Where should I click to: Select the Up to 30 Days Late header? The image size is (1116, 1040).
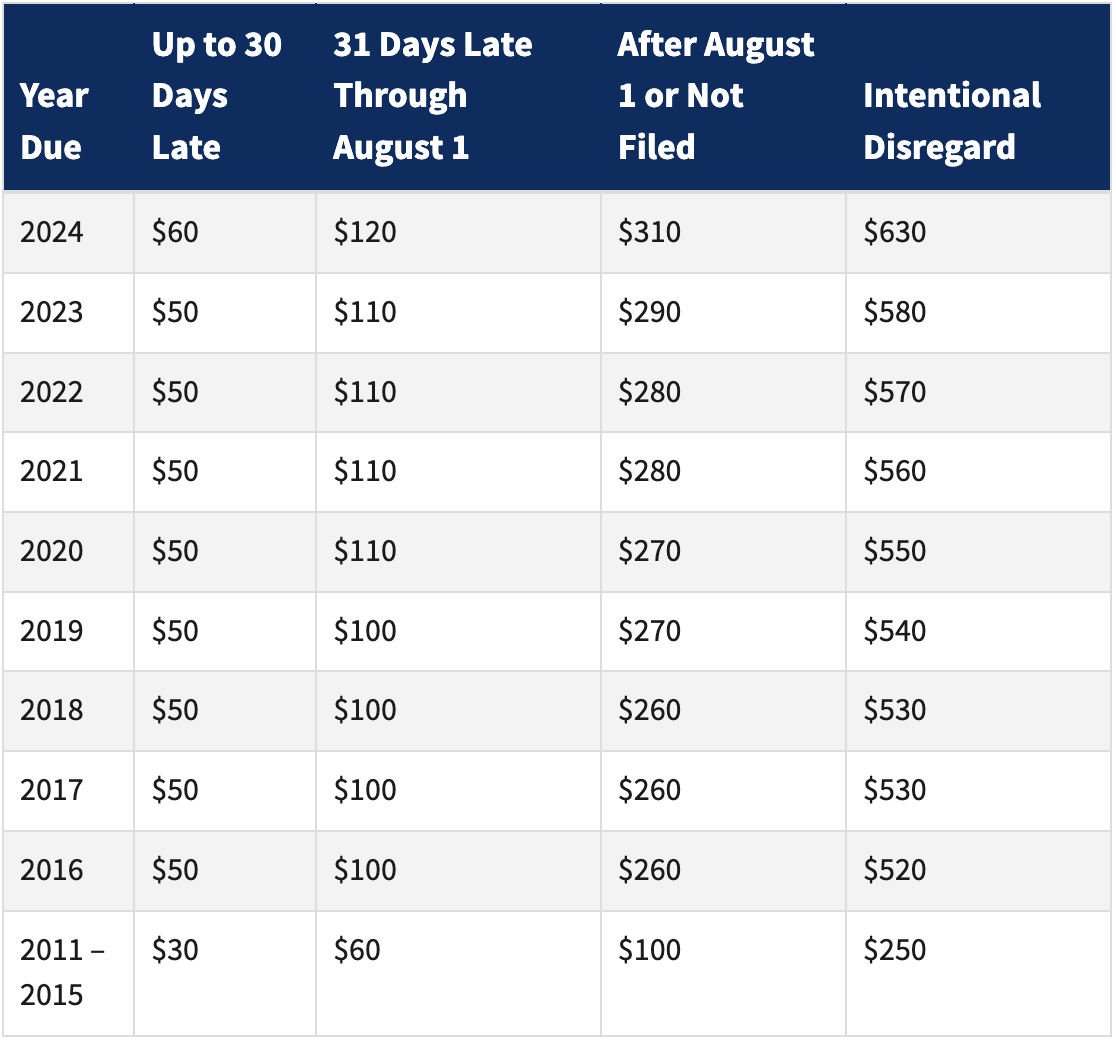pos(216,96)
